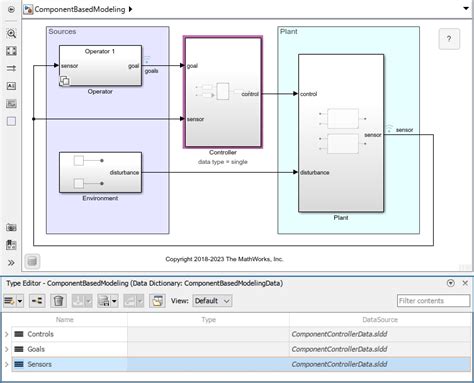Click the model icon beside the ComponentBasedModeling breadcrumb
474x383 pixels.
point(28,9)
